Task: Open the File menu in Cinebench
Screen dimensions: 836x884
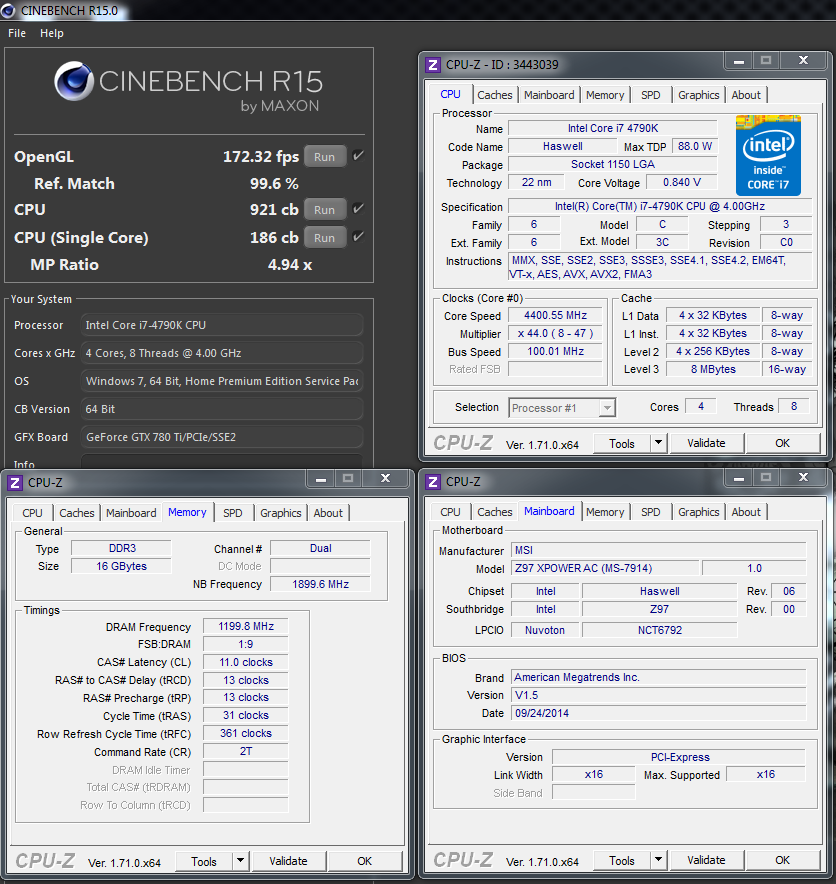Action: (x=17, y=33)
